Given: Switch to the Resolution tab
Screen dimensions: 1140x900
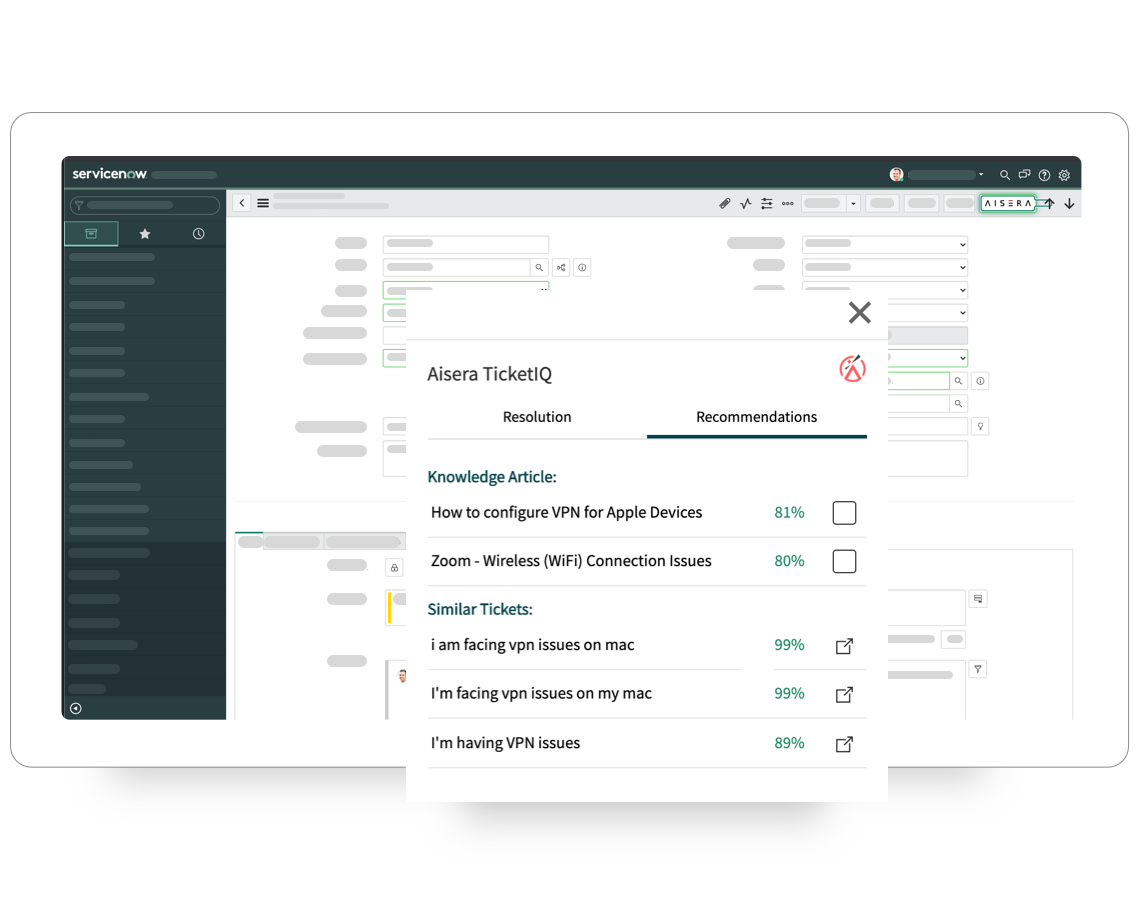Looking at the screenshot, I should coord(537,417).
